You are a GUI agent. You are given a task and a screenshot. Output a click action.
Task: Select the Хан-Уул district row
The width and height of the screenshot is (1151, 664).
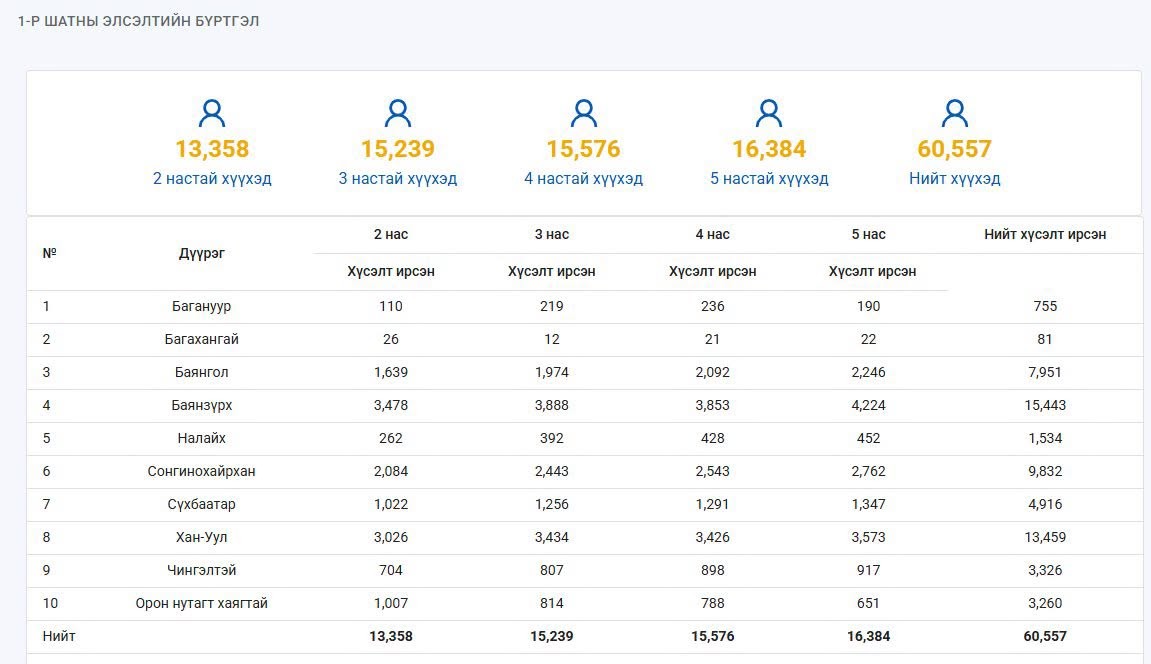pyautogui.click(x=584, y=538)
